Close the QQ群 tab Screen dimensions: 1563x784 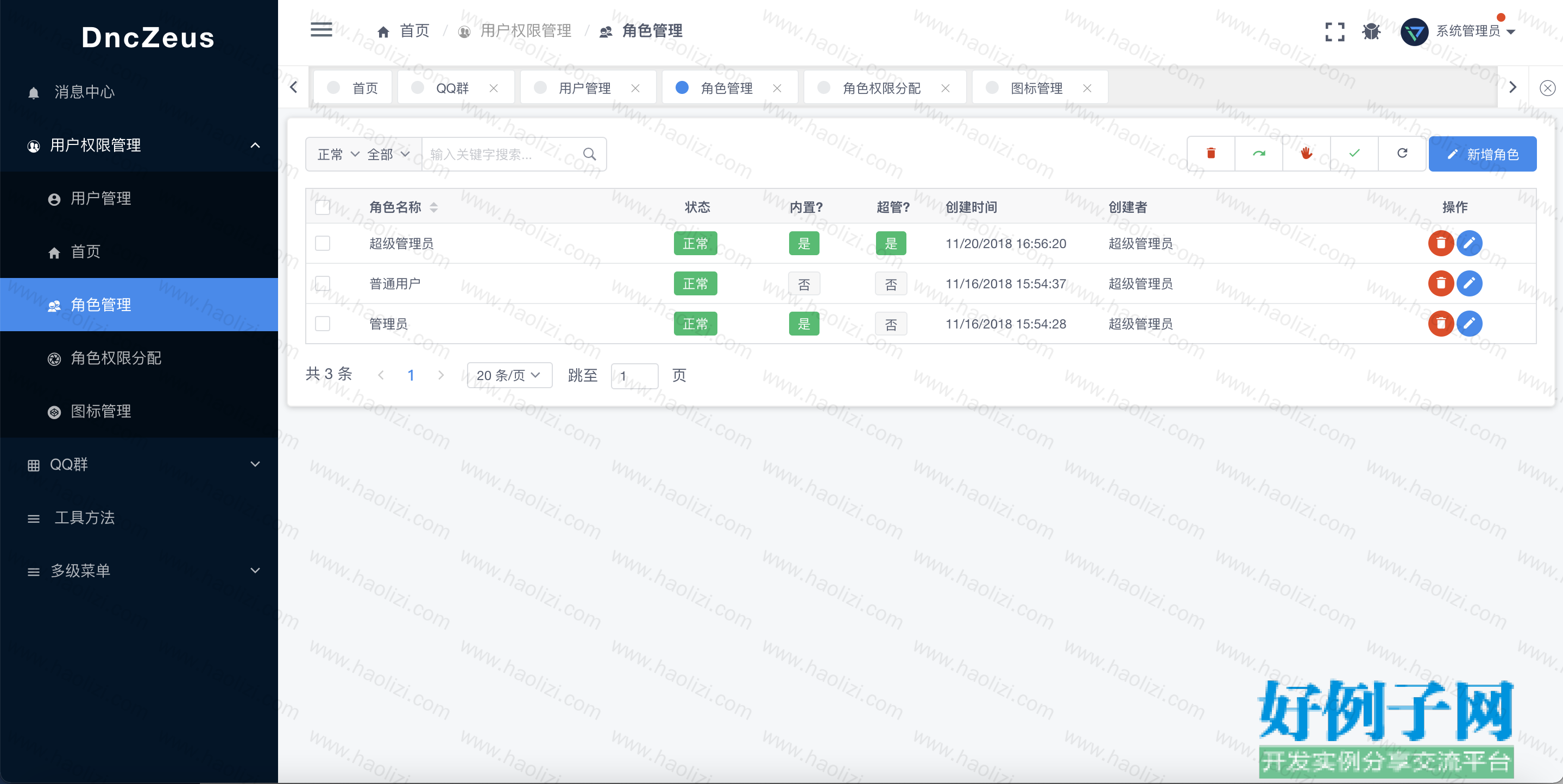pos(493,88)
